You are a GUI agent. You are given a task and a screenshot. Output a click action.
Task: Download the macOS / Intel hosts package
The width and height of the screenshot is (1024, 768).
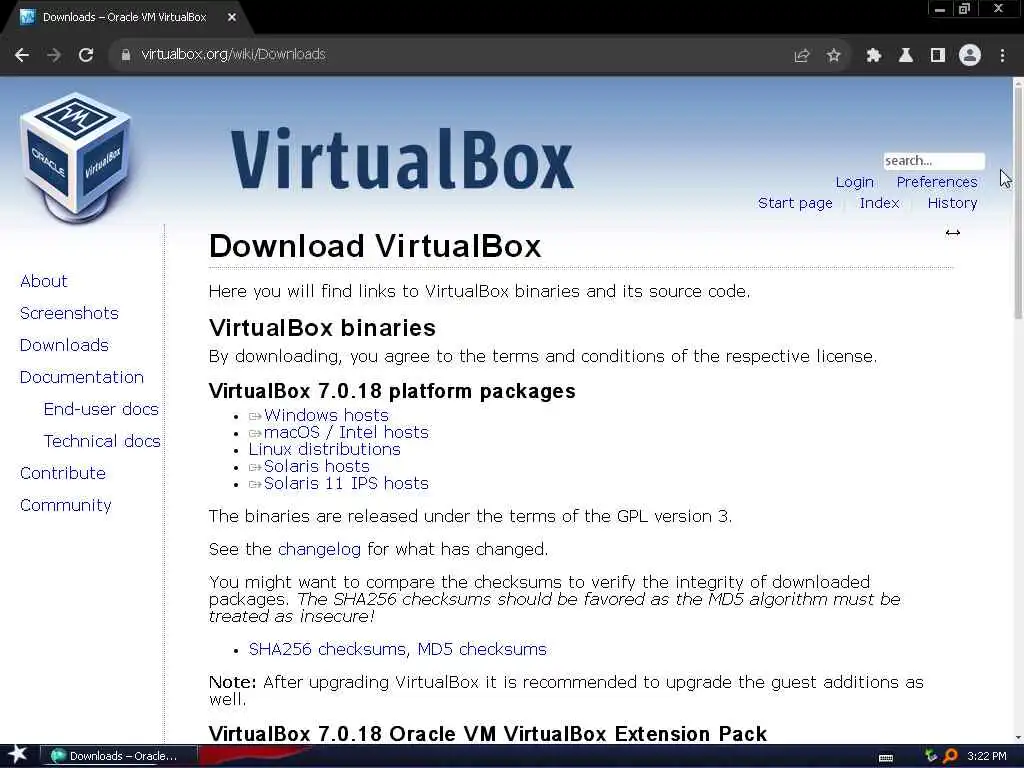coord(346,432)
